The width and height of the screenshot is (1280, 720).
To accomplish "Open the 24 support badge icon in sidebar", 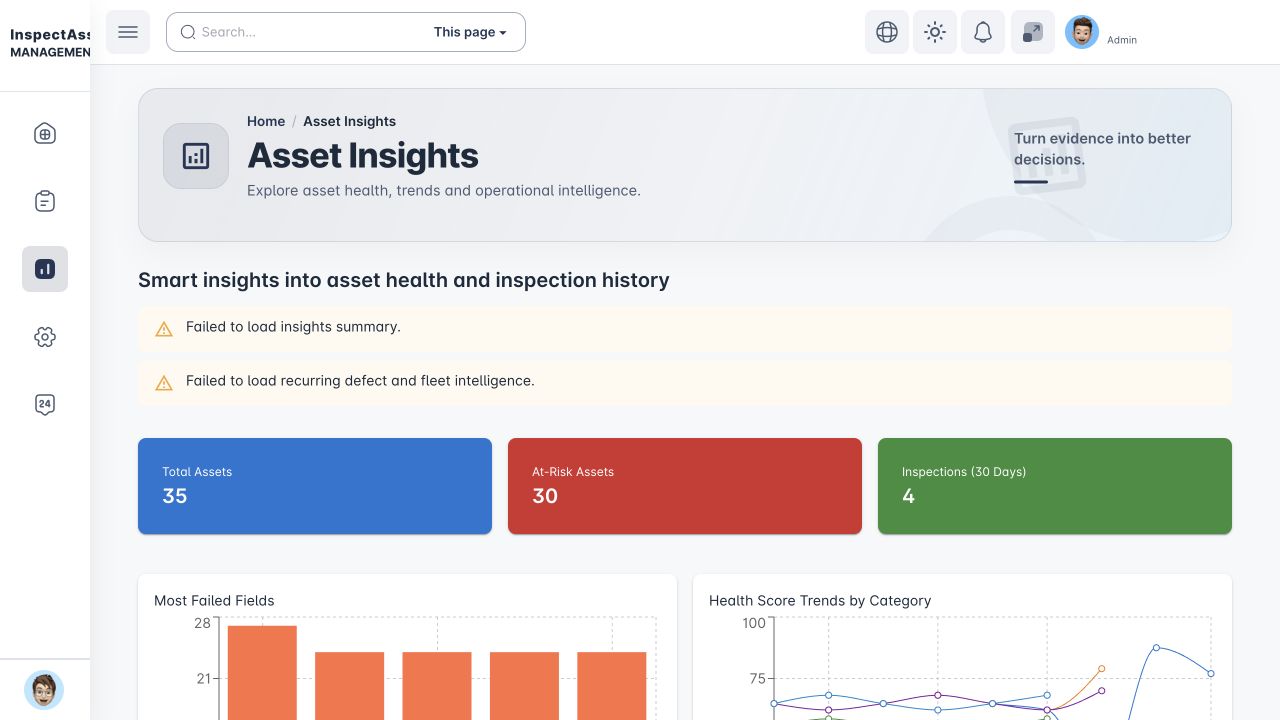I will click(45, 405).
